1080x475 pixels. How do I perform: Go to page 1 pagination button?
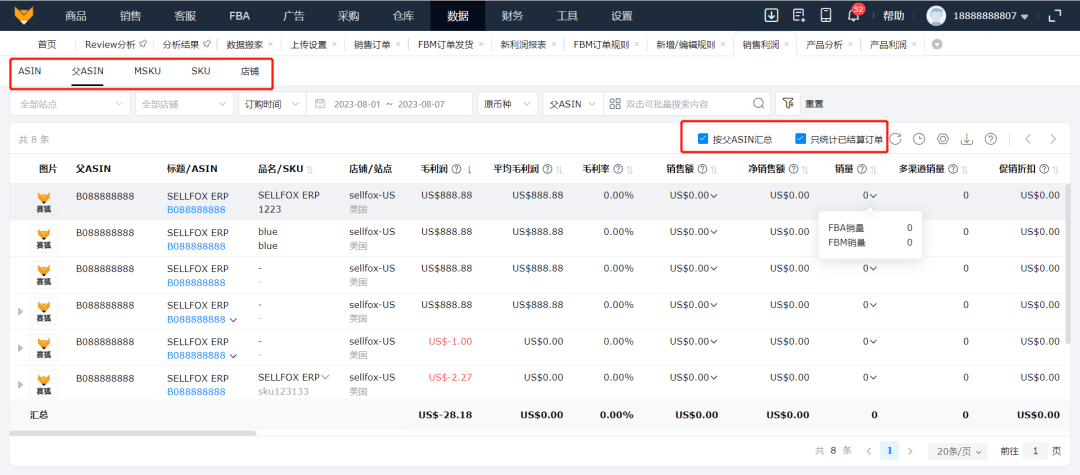pyautogui.click(x=889, y=451)
